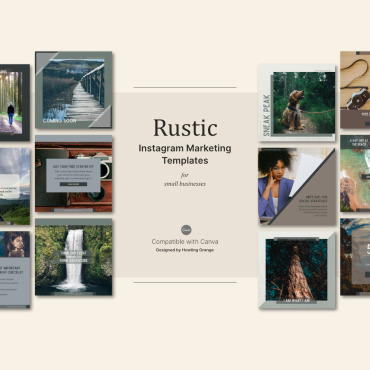Open the 'Coming Soon' boardwalk template

[x=74, y=90]
